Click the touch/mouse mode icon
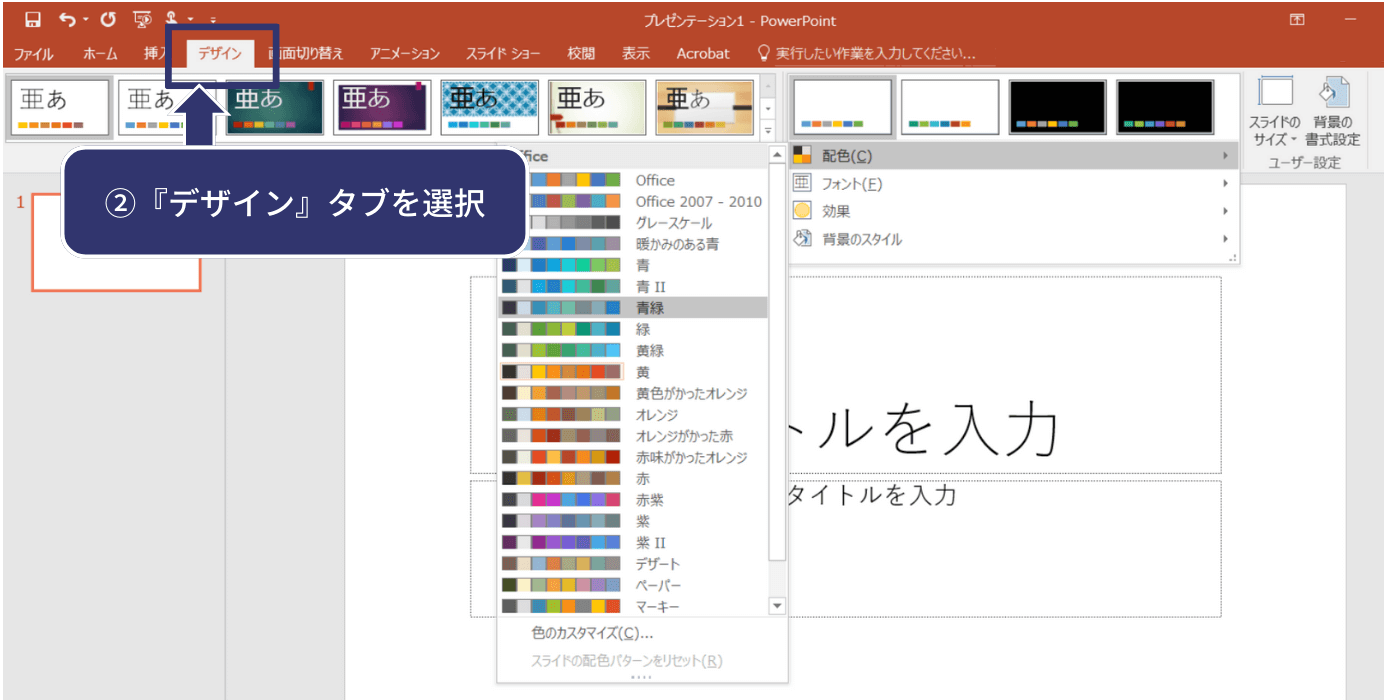 [170, 18]
